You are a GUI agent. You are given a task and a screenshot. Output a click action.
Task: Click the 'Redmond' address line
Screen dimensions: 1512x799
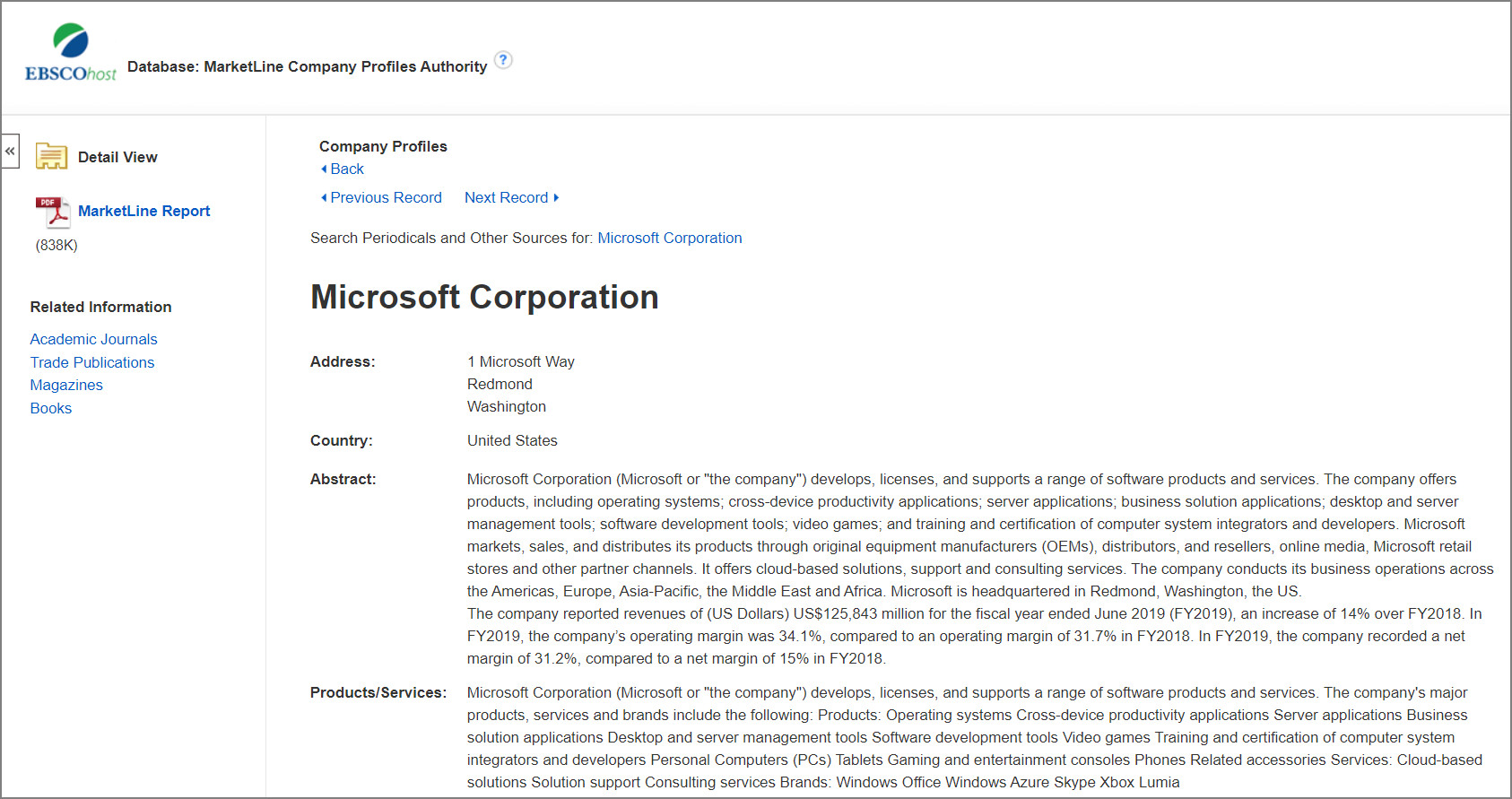pyautogui.click(x=500, y=384)
